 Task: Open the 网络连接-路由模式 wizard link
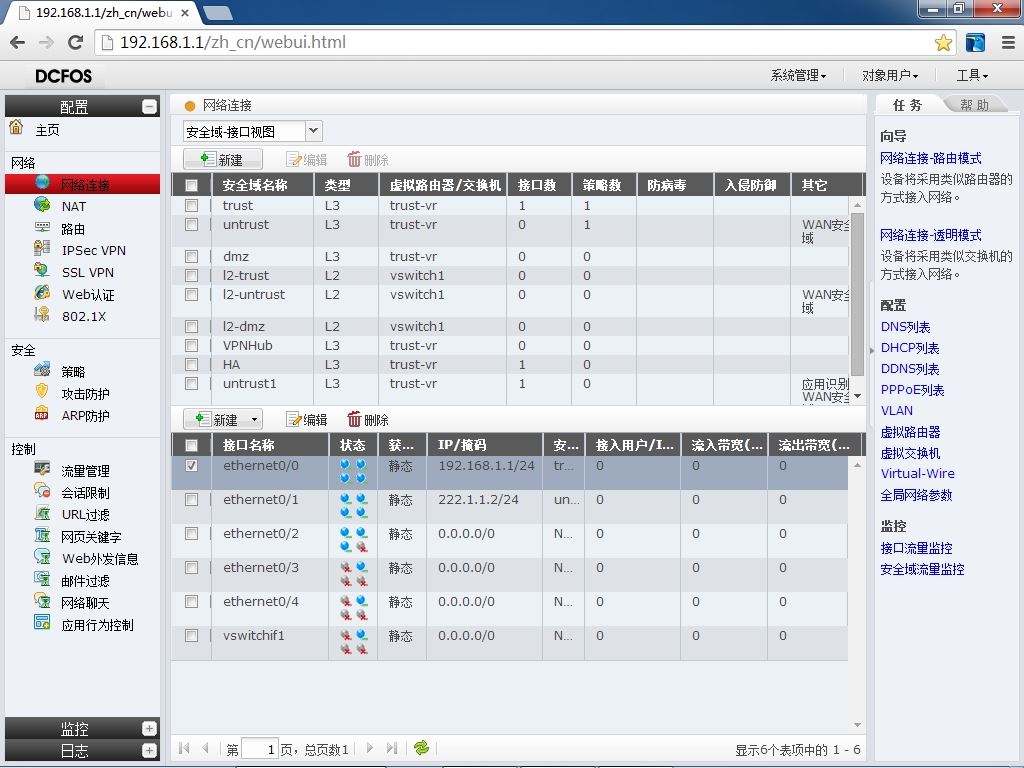point(931,158)
